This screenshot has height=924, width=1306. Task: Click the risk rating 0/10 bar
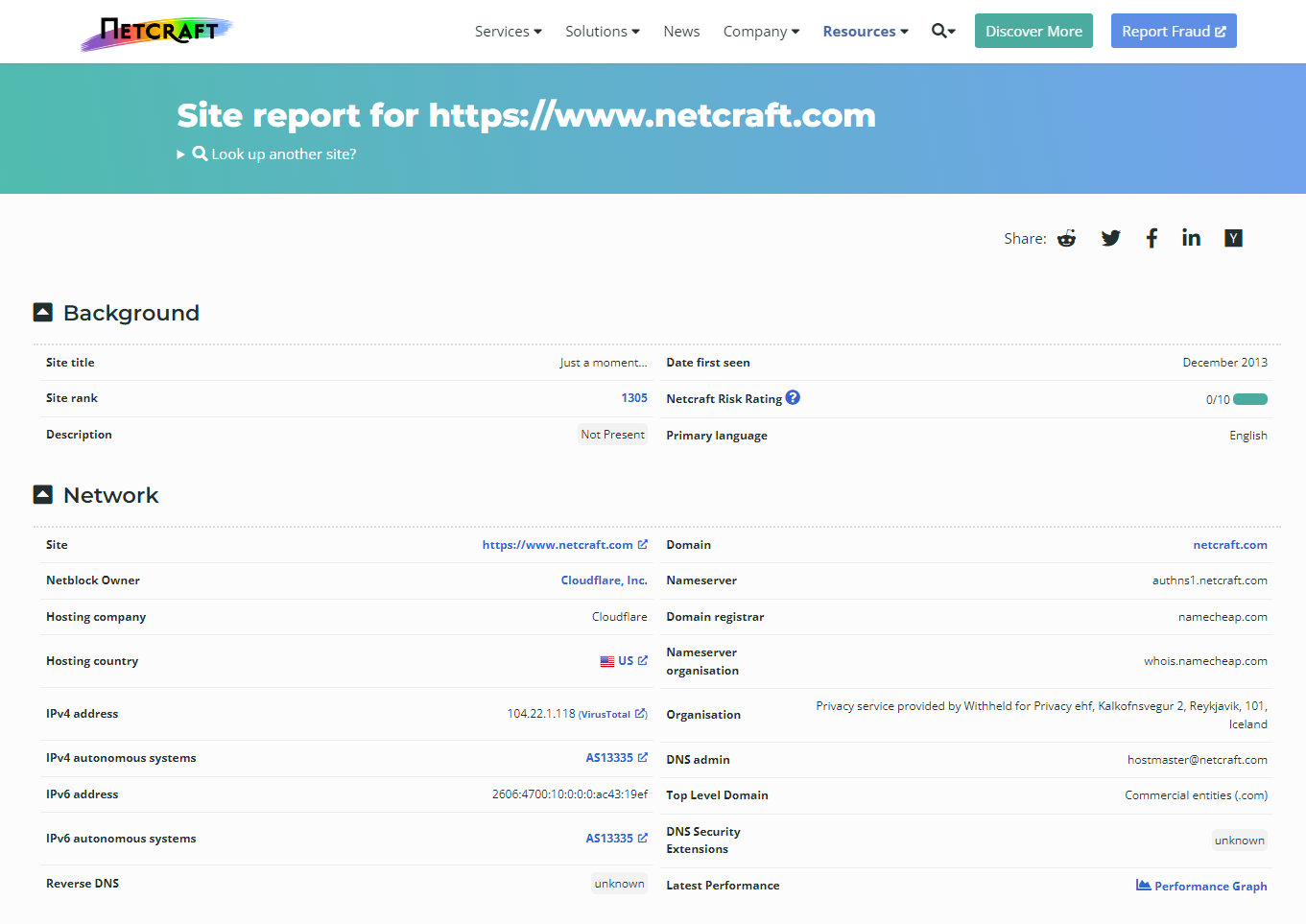coord(1250,399)
